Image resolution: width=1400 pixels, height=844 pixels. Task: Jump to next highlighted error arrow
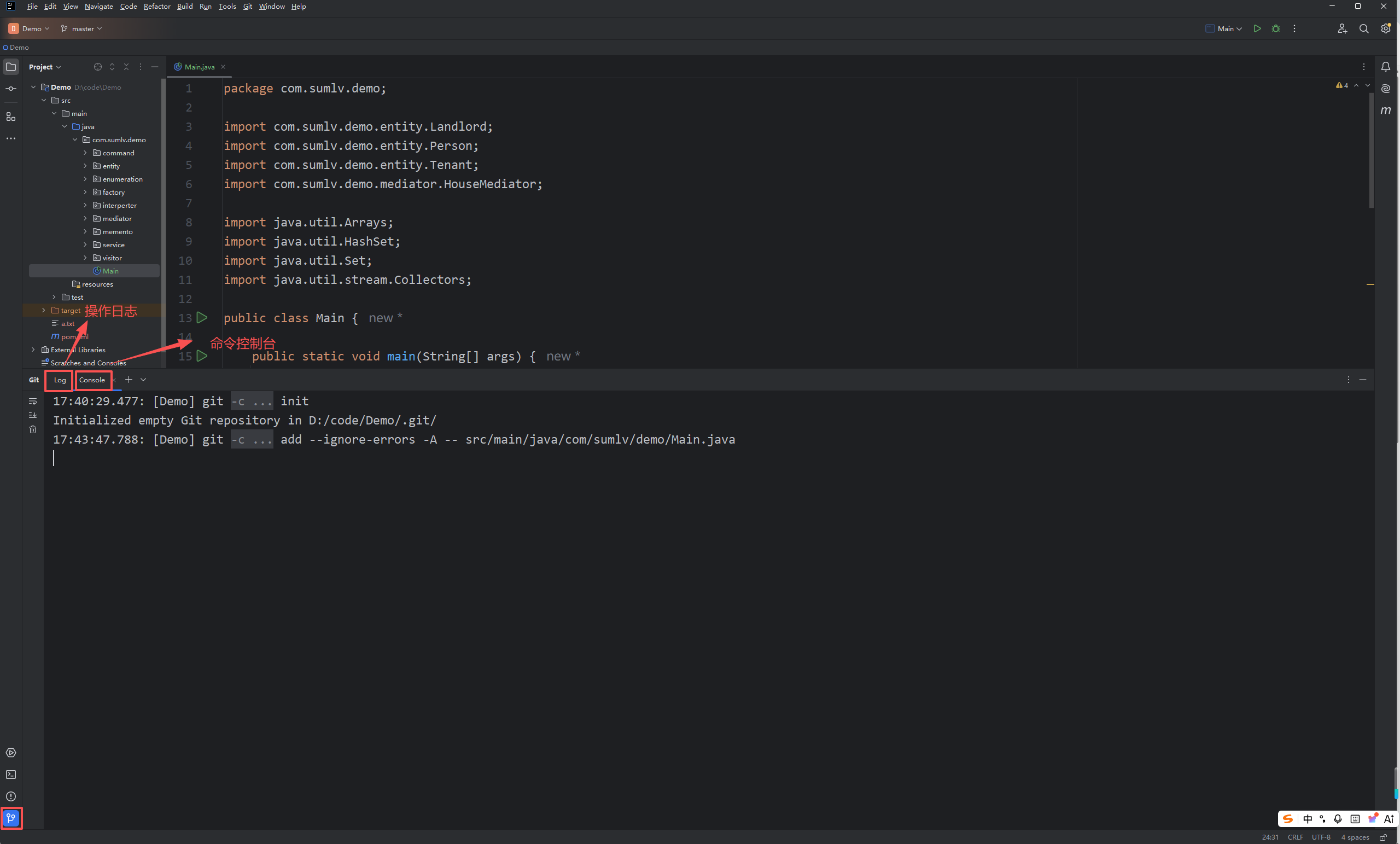point(1368,85)
